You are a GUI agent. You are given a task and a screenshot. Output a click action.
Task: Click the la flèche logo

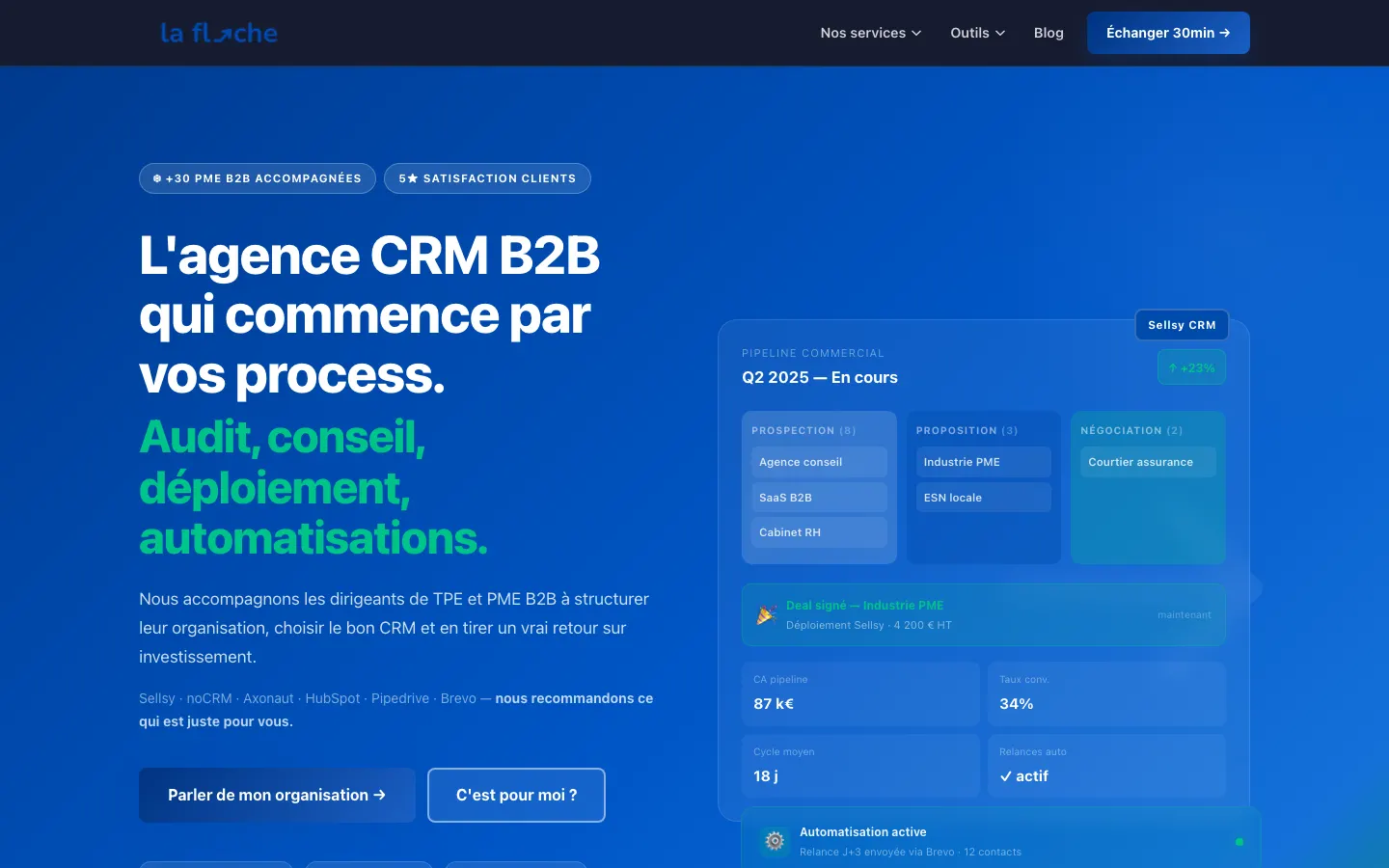point(219,33)
